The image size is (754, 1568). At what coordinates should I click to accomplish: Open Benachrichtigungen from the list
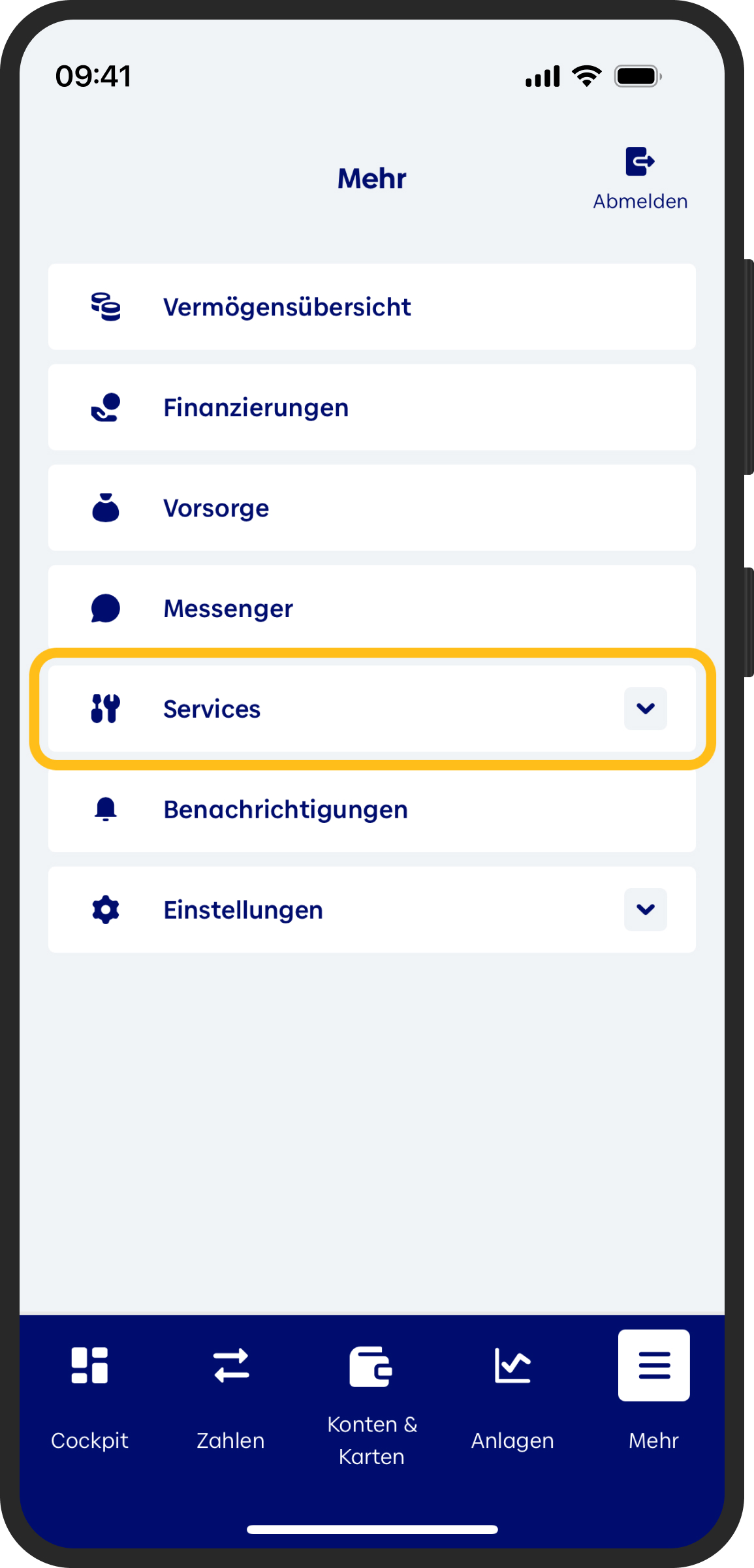pos(286,810)
